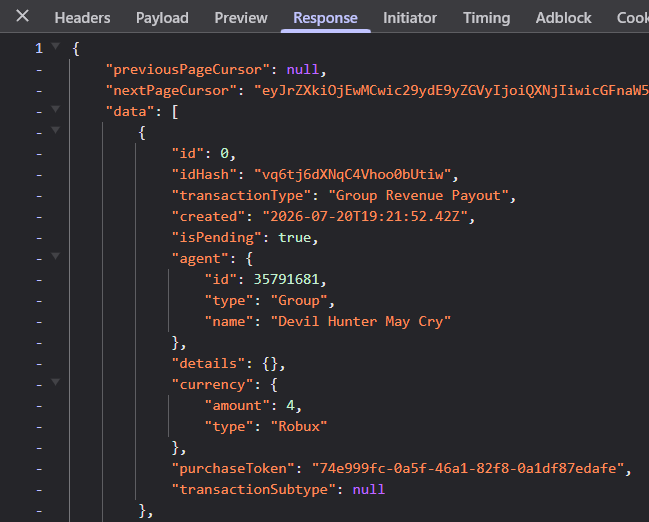Switch to the Adblock tab
This screenshot has height=522, width=649.
coord(563,18)
